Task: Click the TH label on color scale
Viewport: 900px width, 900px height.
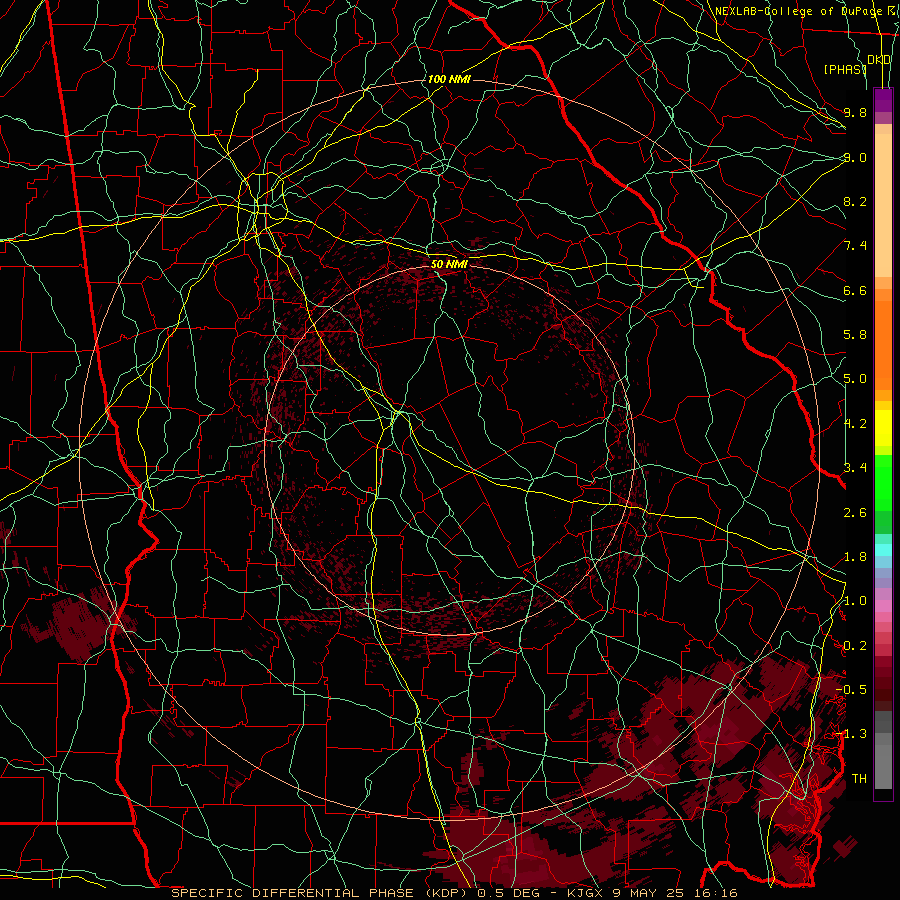Action: coord(859,779)
